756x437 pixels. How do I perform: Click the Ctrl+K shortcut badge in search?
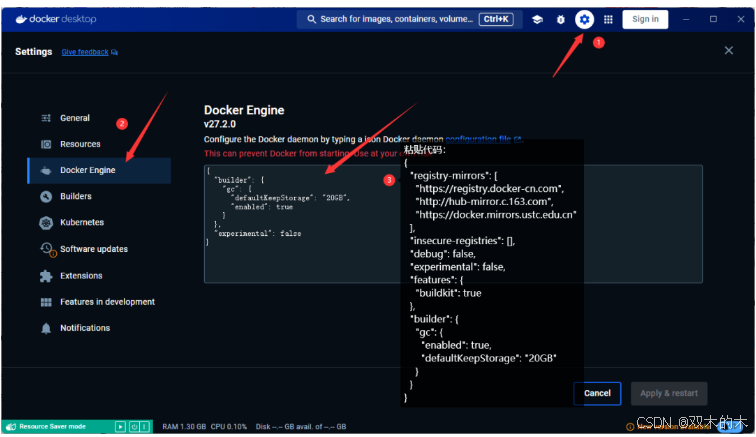click(x=496, y=19)
